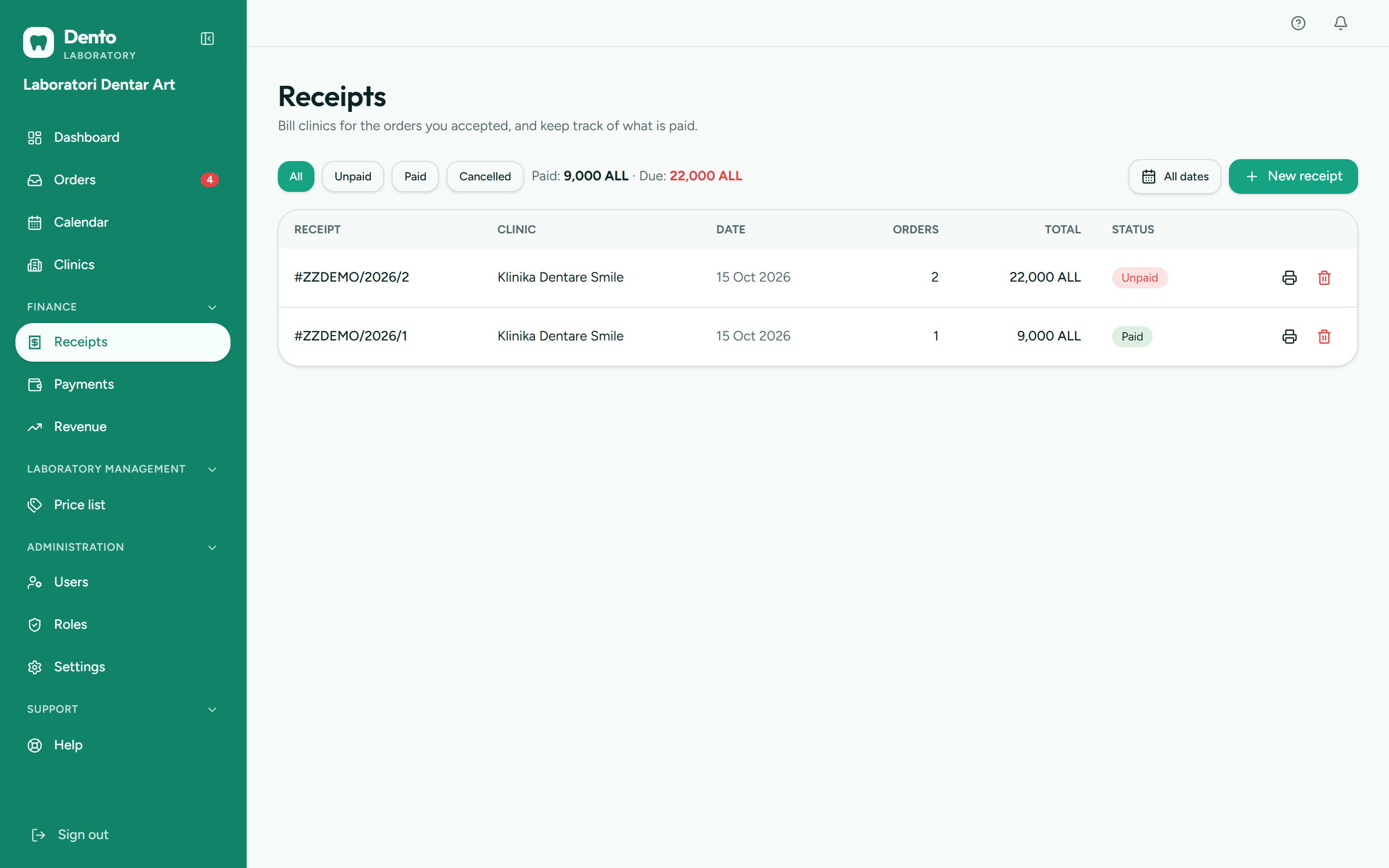Go to Orders in the sidebar

click(123, 180)
